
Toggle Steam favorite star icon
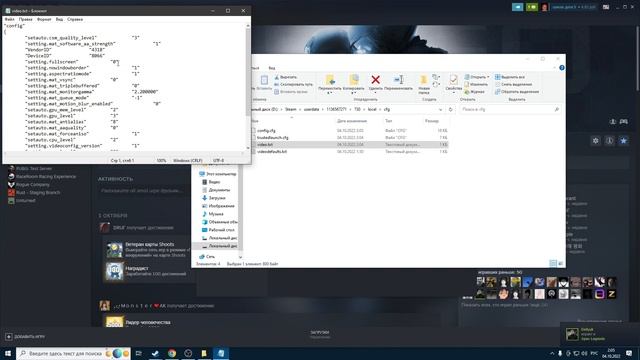[x=623, y=140]
